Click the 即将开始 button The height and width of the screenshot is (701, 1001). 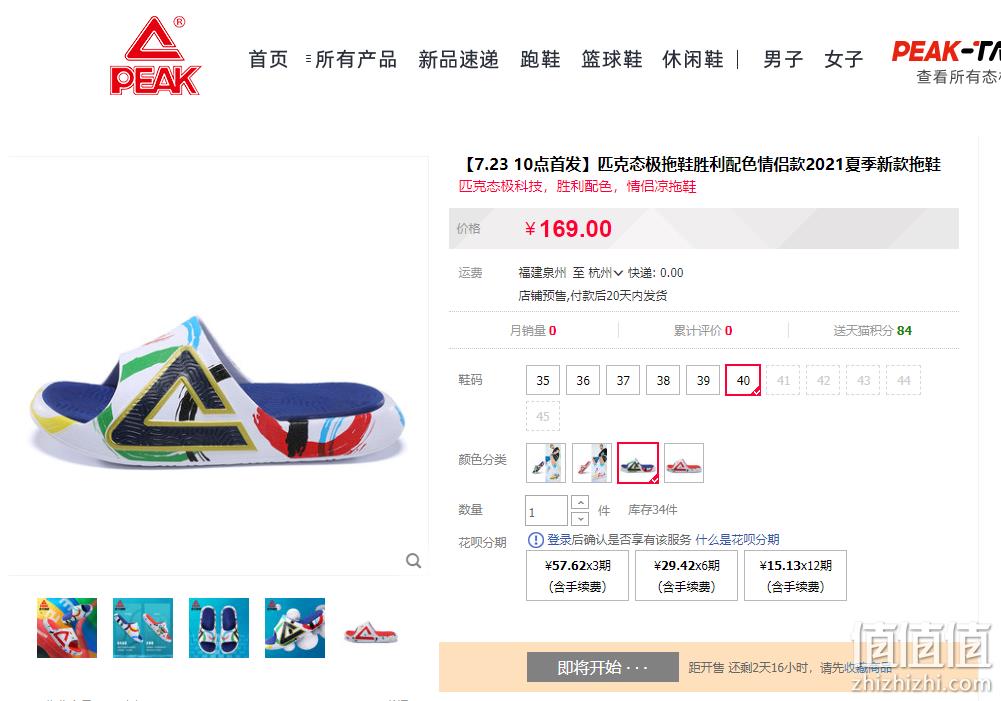[603, 668]
